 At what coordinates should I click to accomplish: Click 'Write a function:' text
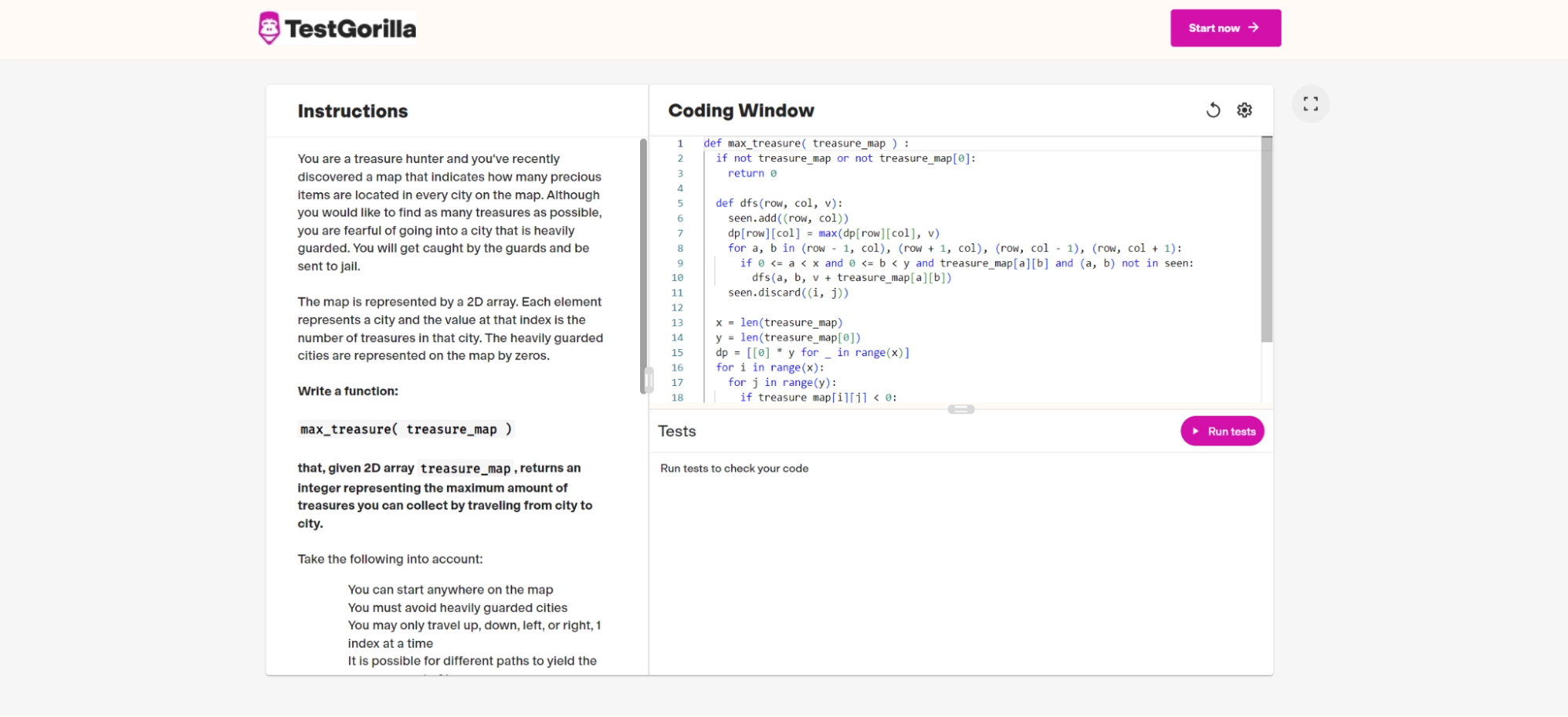click(347, 391)
